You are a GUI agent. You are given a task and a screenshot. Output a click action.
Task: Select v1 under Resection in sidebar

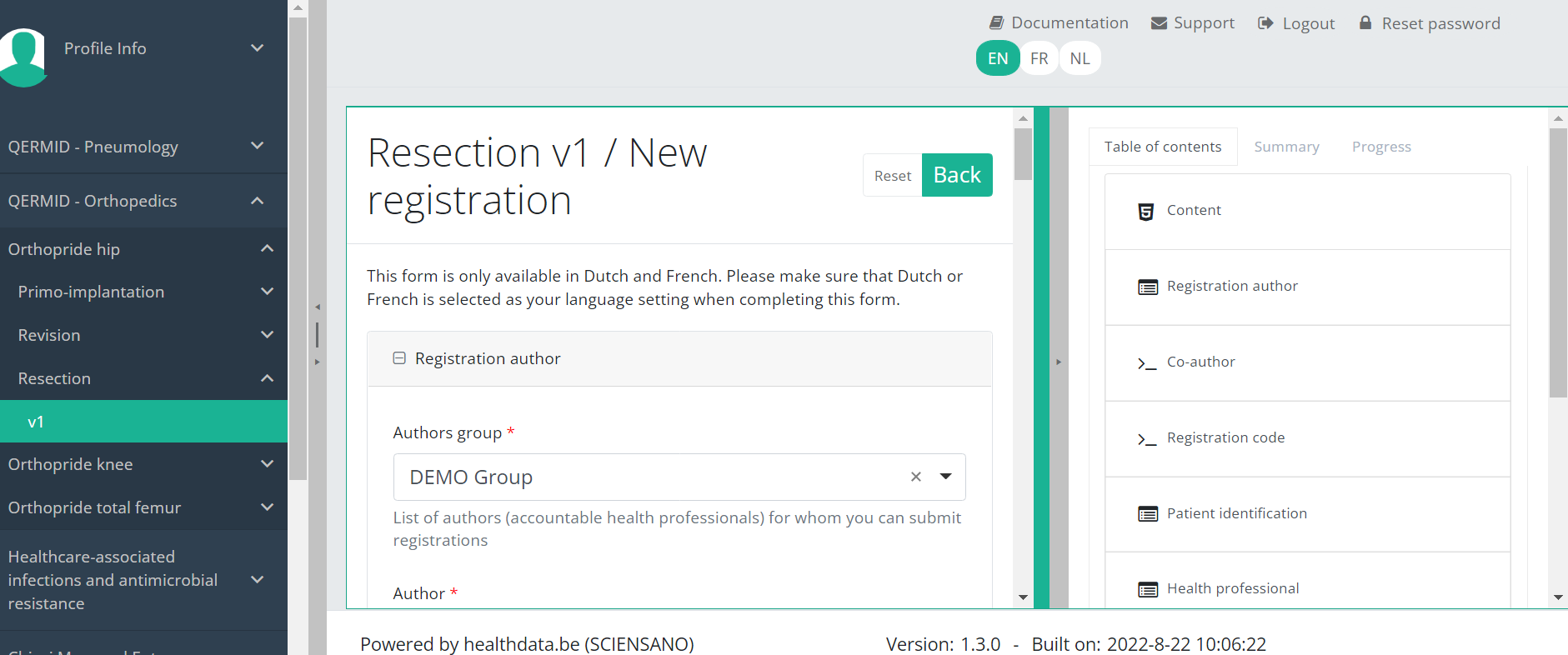tap(36, 422)
